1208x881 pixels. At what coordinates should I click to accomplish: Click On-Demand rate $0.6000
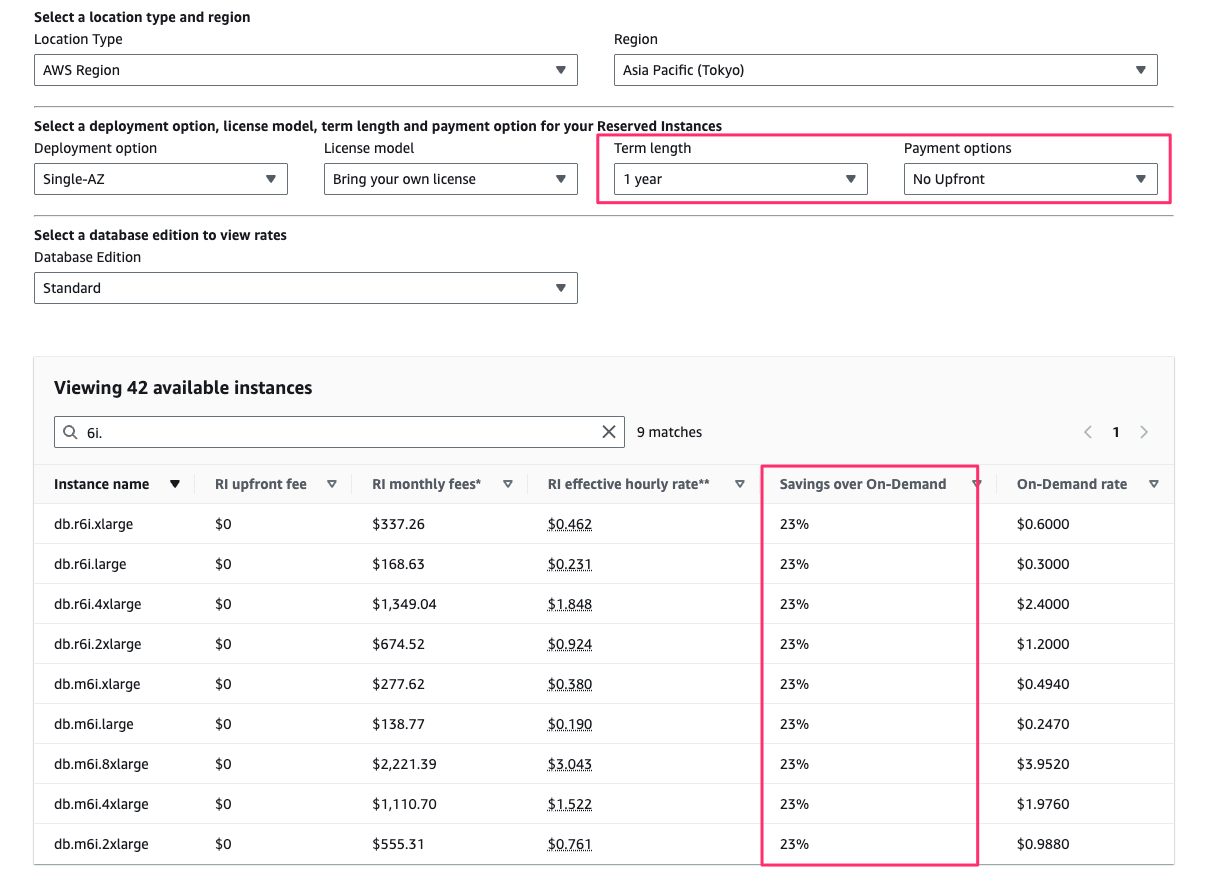[x=1043, y=524]
